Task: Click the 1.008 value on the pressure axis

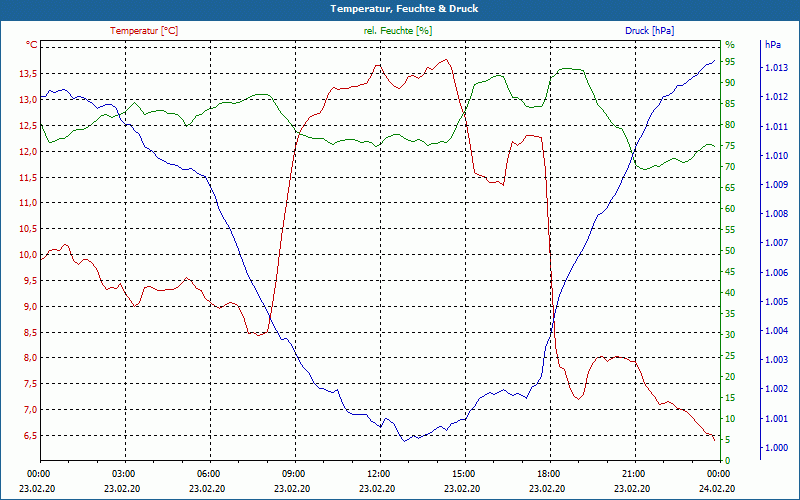Action: 776,214
